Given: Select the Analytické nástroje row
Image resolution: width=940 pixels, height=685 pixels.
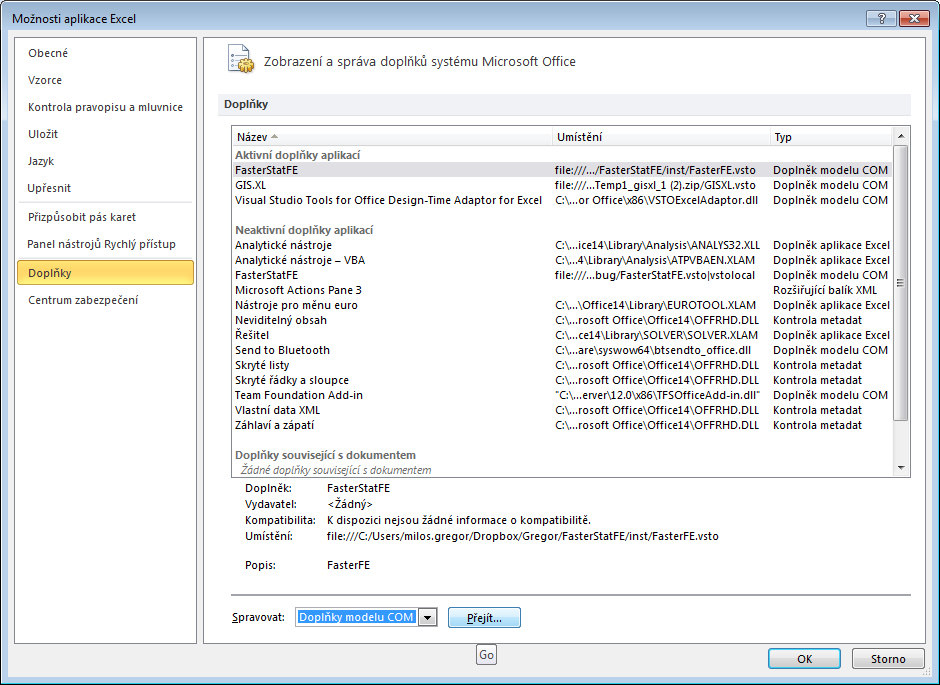Looking at the screenshot, I should click(x=562, y=245).
